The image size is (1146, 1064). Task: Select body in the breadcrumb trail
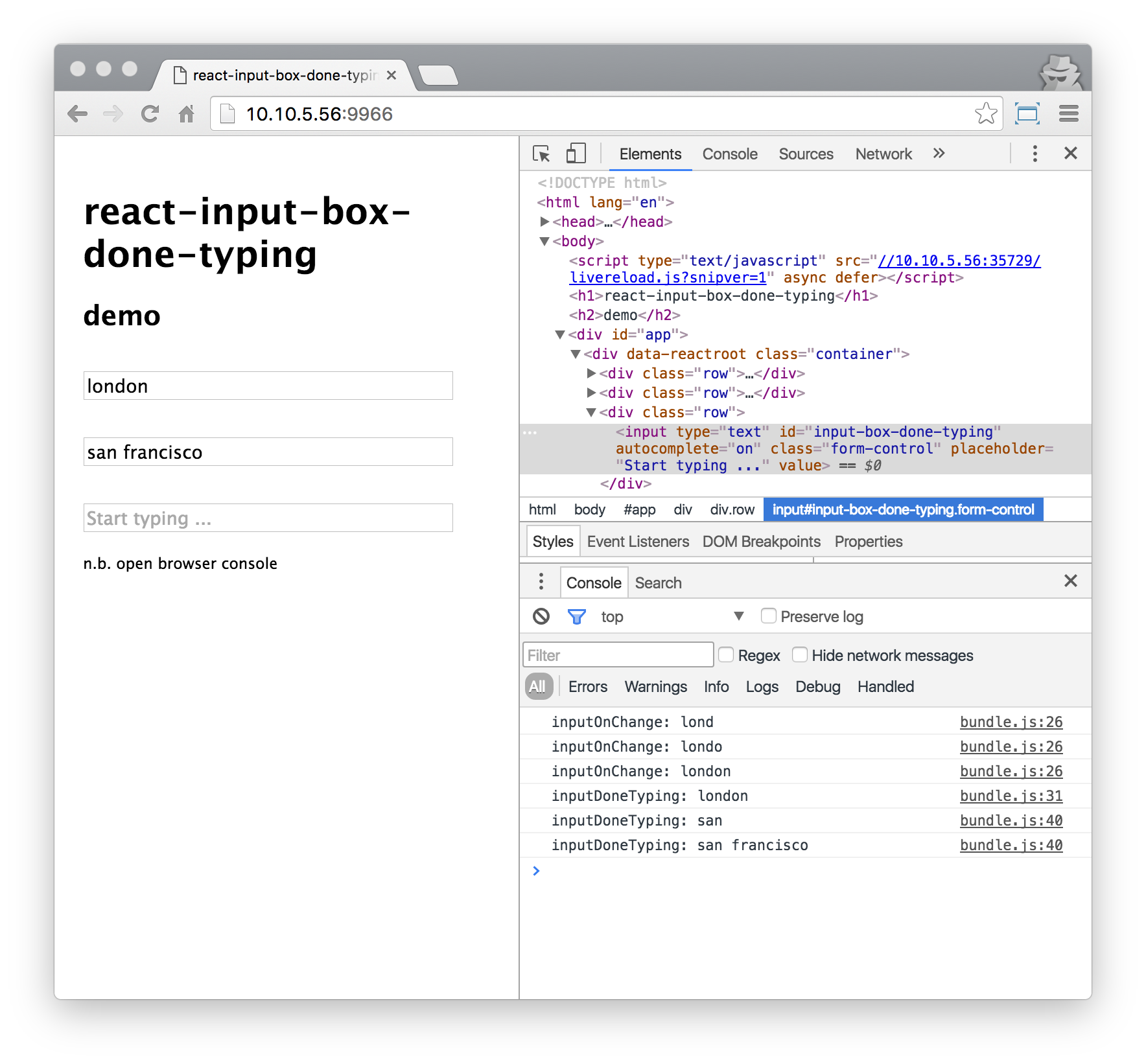(589, 510)
